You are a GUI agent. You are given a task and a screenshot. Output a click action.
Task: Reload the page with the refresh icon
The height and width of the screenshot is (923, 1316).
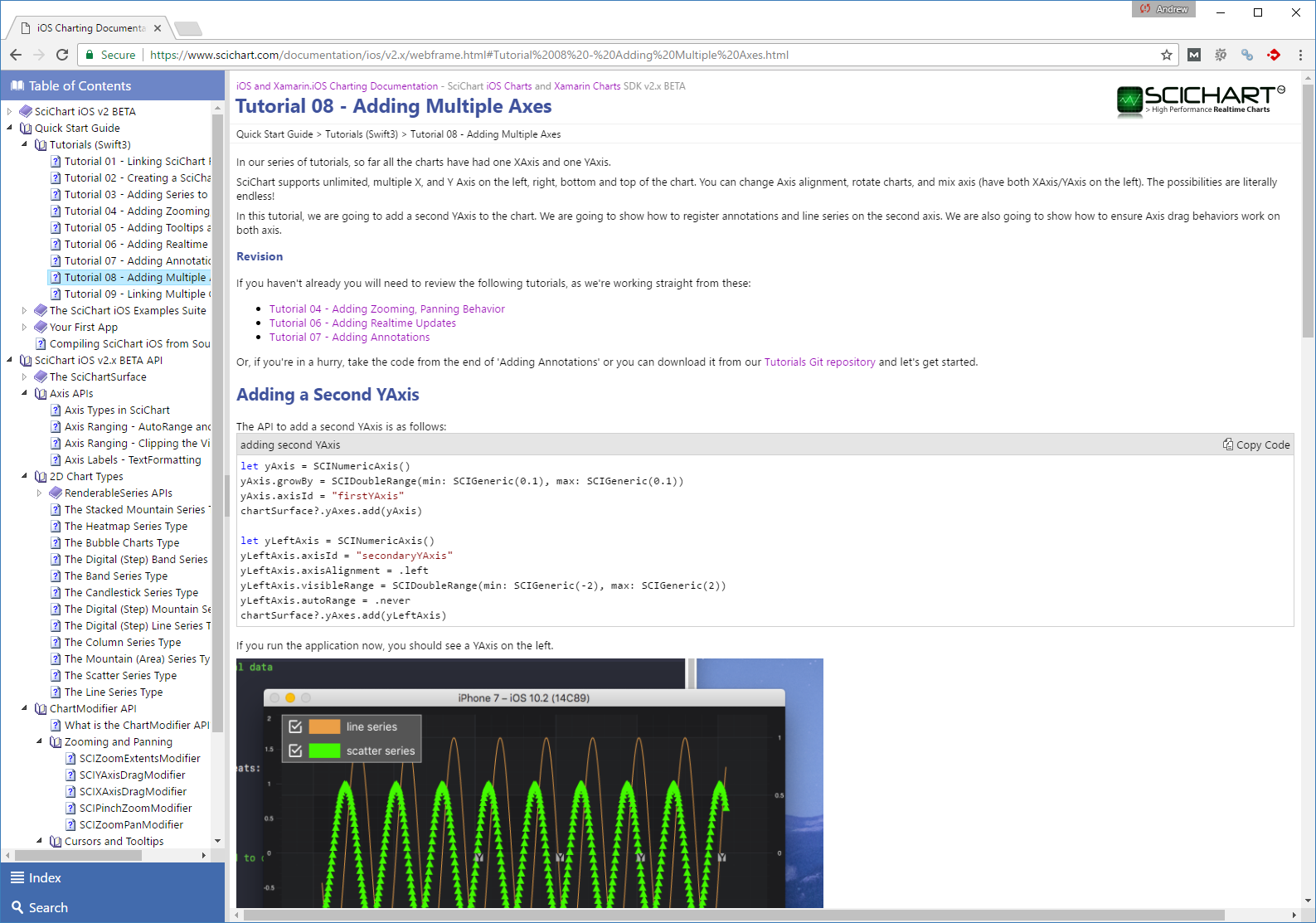[62, 55]
